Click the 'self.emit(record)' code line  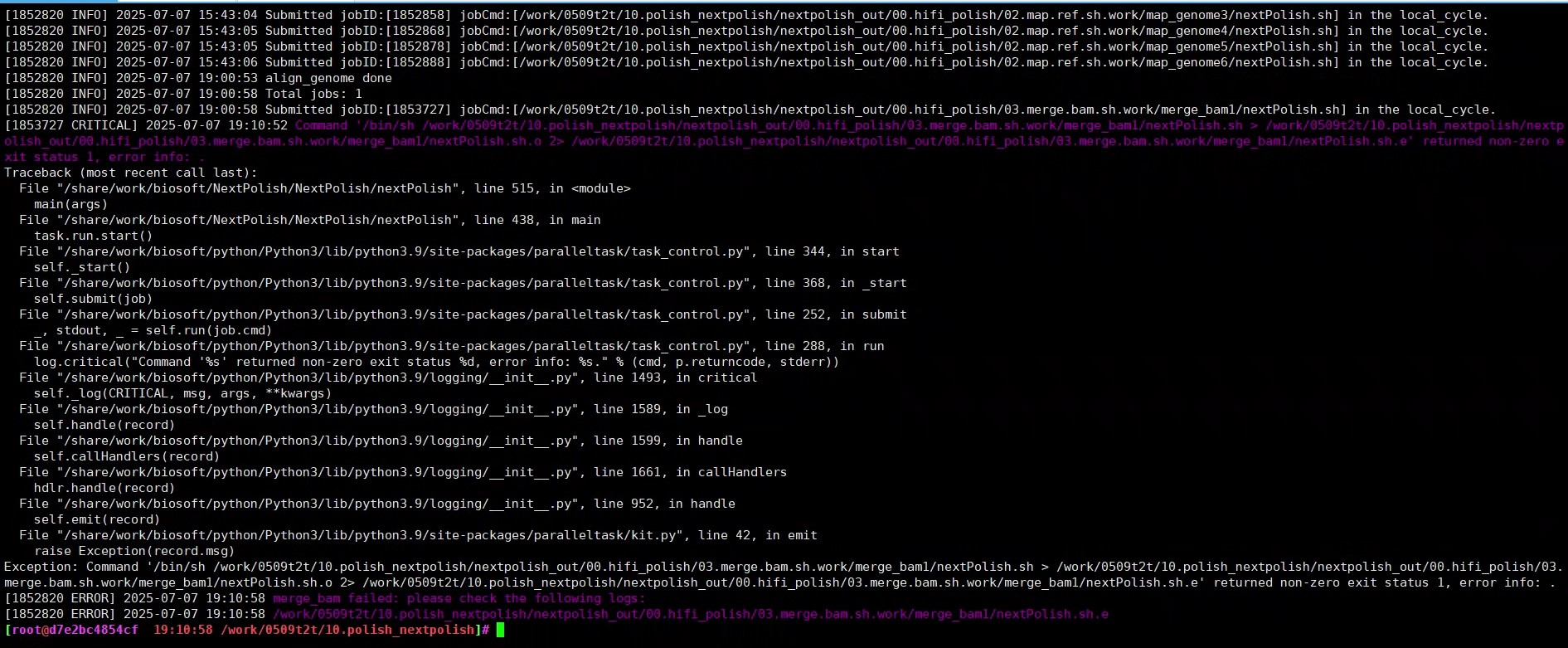[x=97, y=519]
